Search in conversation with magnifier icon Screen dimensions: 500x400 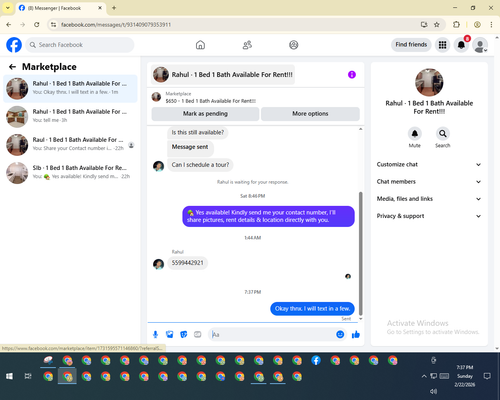(443, 134)
